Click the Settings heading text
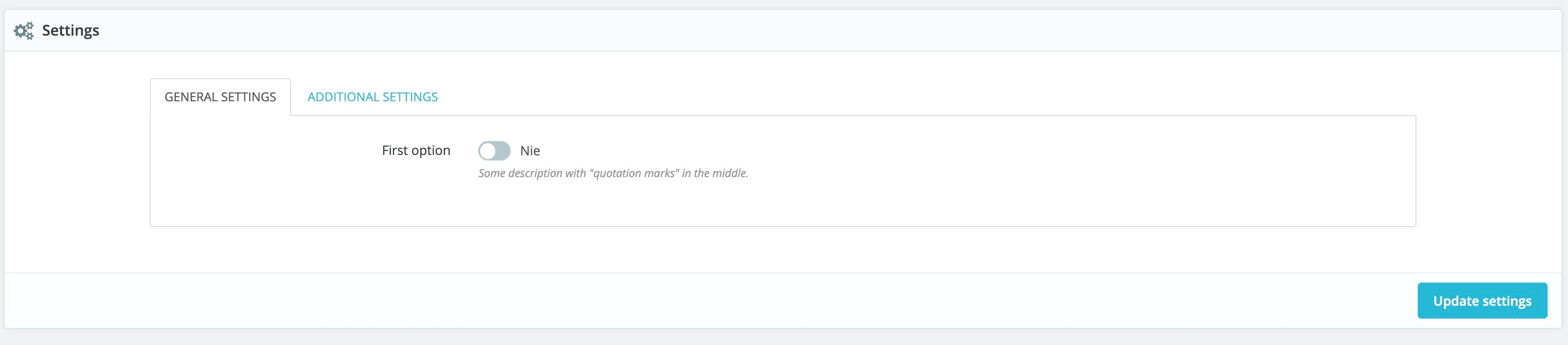1568x345 pixels. [x=70, y=29]
